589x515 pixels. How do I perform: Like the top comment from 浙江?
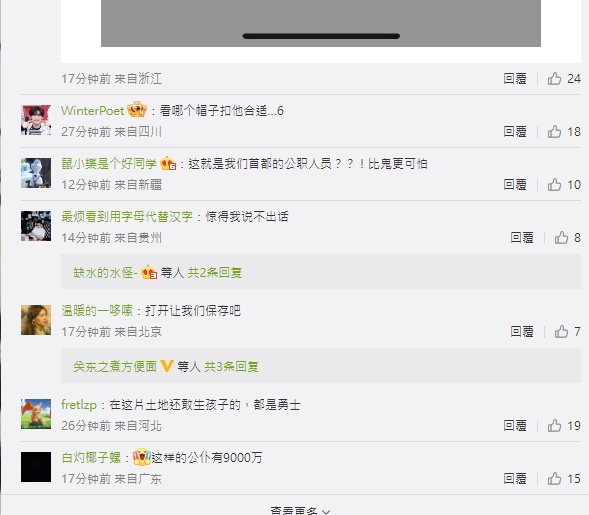554,79
